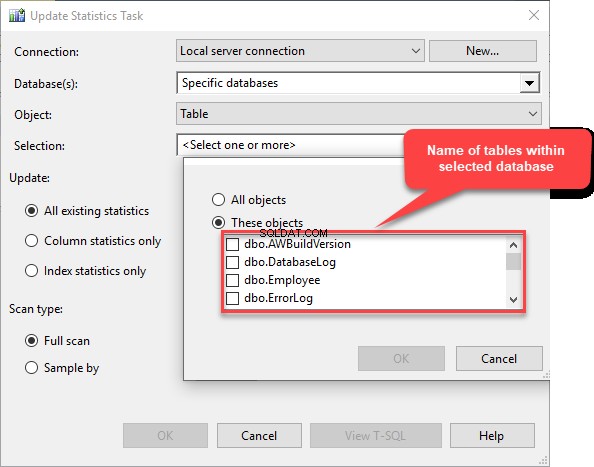Expand the Object dropdown set to Table
Viewport: 594px width, 467px height.
[x=533, y=114]
